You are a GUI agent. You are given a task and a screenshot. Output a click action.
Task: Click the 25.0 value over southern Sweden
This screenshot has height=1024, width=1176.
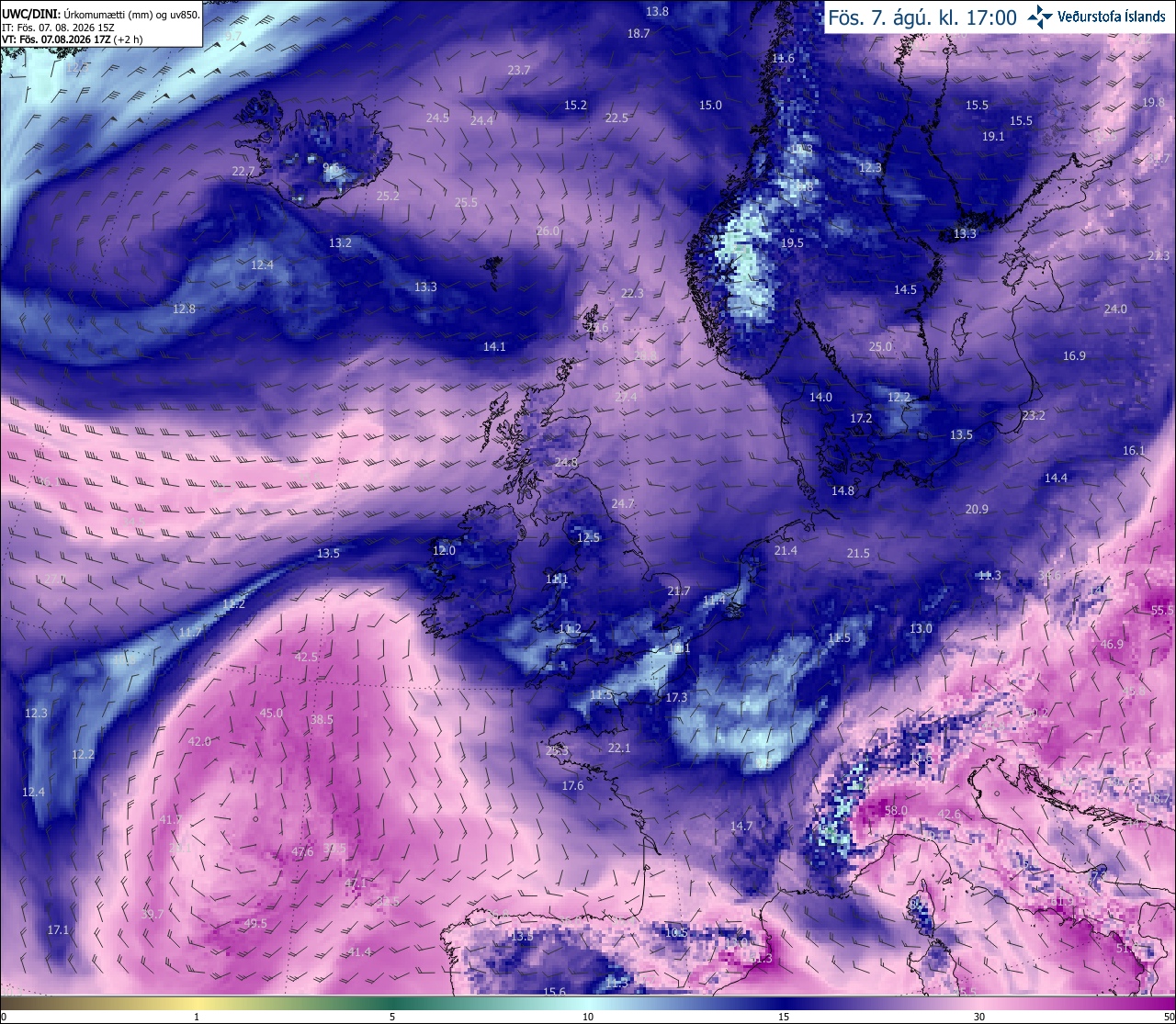pyautogui.click(x=880, y=346)
